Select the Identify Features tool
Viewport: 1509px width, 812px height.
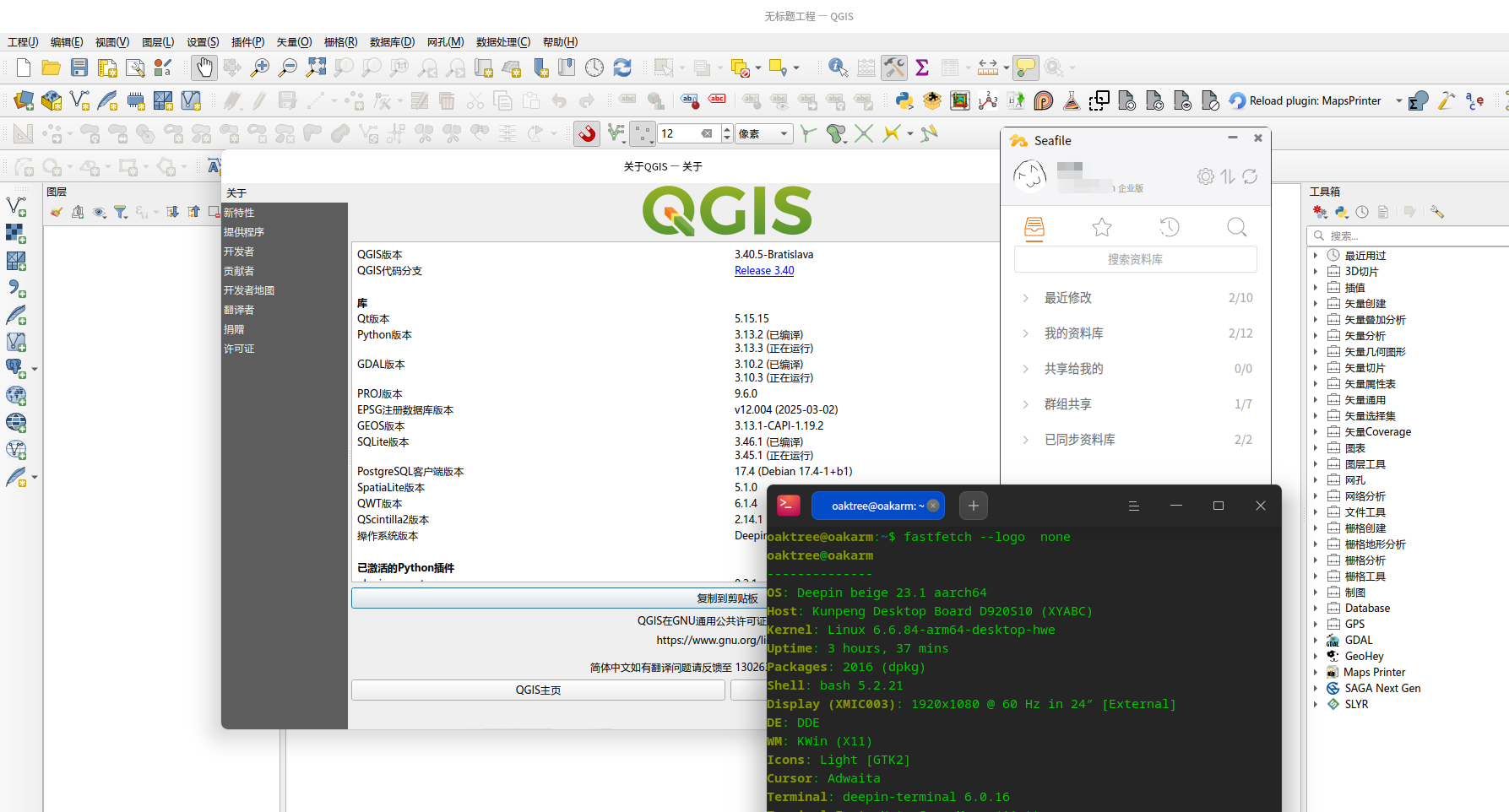tap(838, 68)
